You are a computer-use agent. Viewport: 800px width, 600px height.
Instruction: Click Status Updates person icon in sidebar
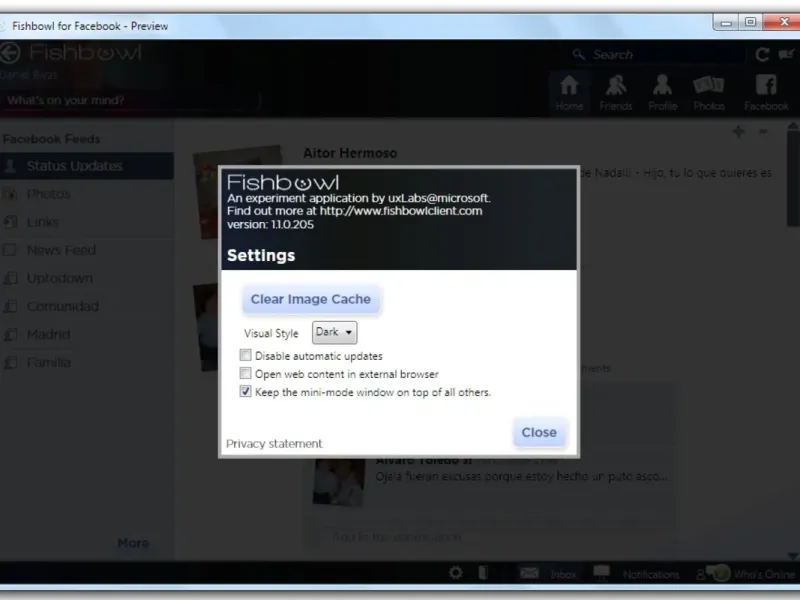click(10, 166)
